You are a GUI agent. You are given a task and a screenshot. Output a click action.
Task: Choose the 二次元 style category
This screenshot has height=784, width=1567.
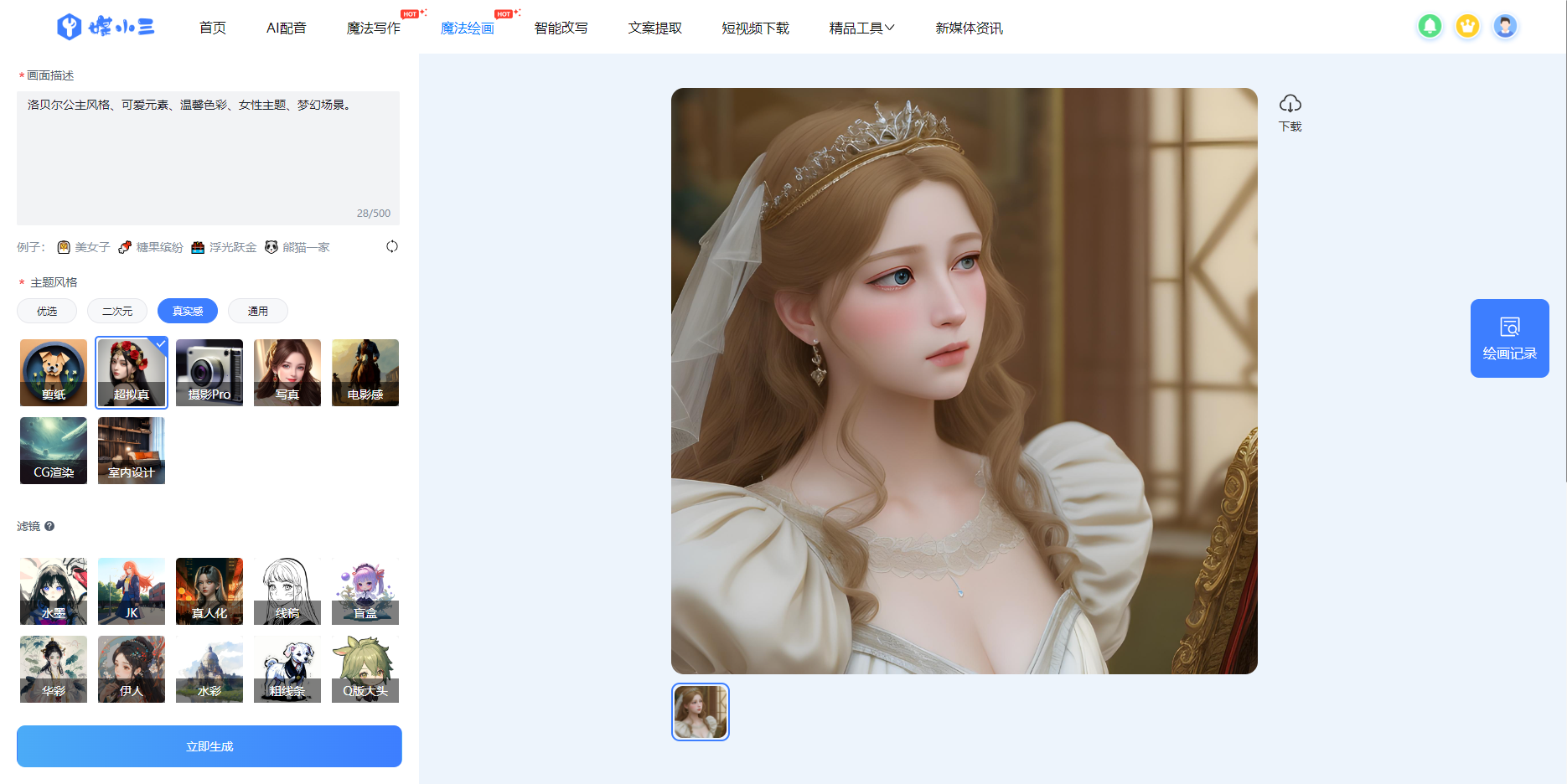click(x=117, y=311)
